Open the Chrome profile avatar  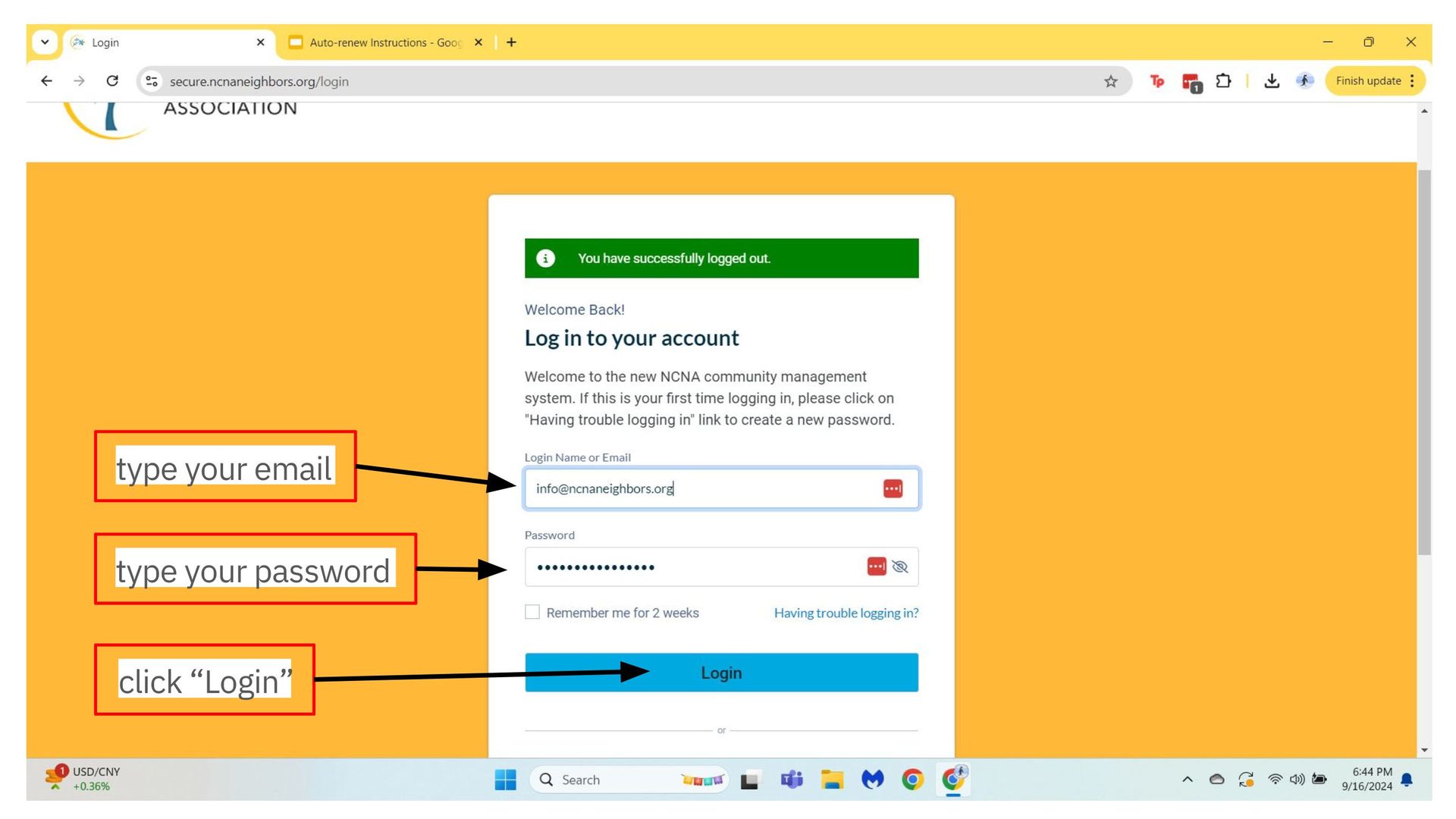coord(1304,81)
